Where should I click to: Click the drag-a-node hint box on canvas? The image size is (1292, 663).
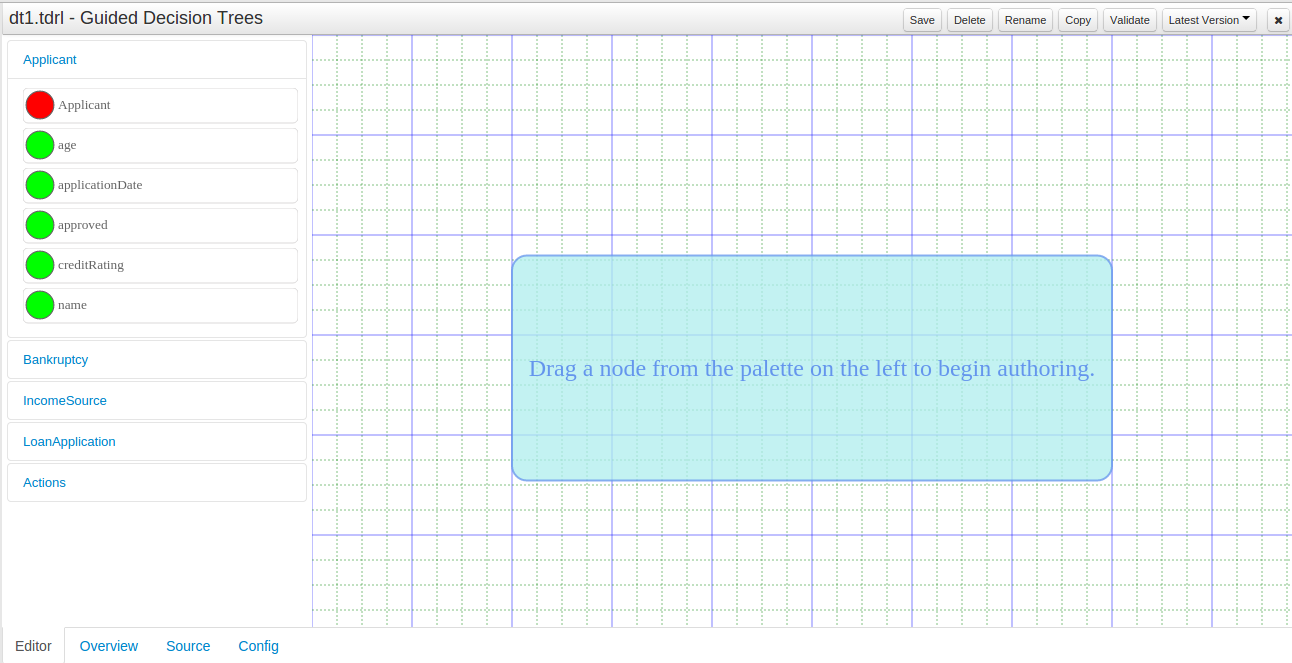pyautogui.click(x=811, y=368)
